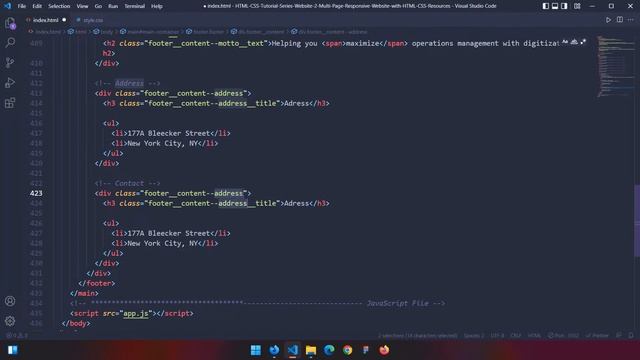The height and width of the screenshot is (360, 640).
Task: Expand the footer.footer breadcrumb
Action: 205,32
